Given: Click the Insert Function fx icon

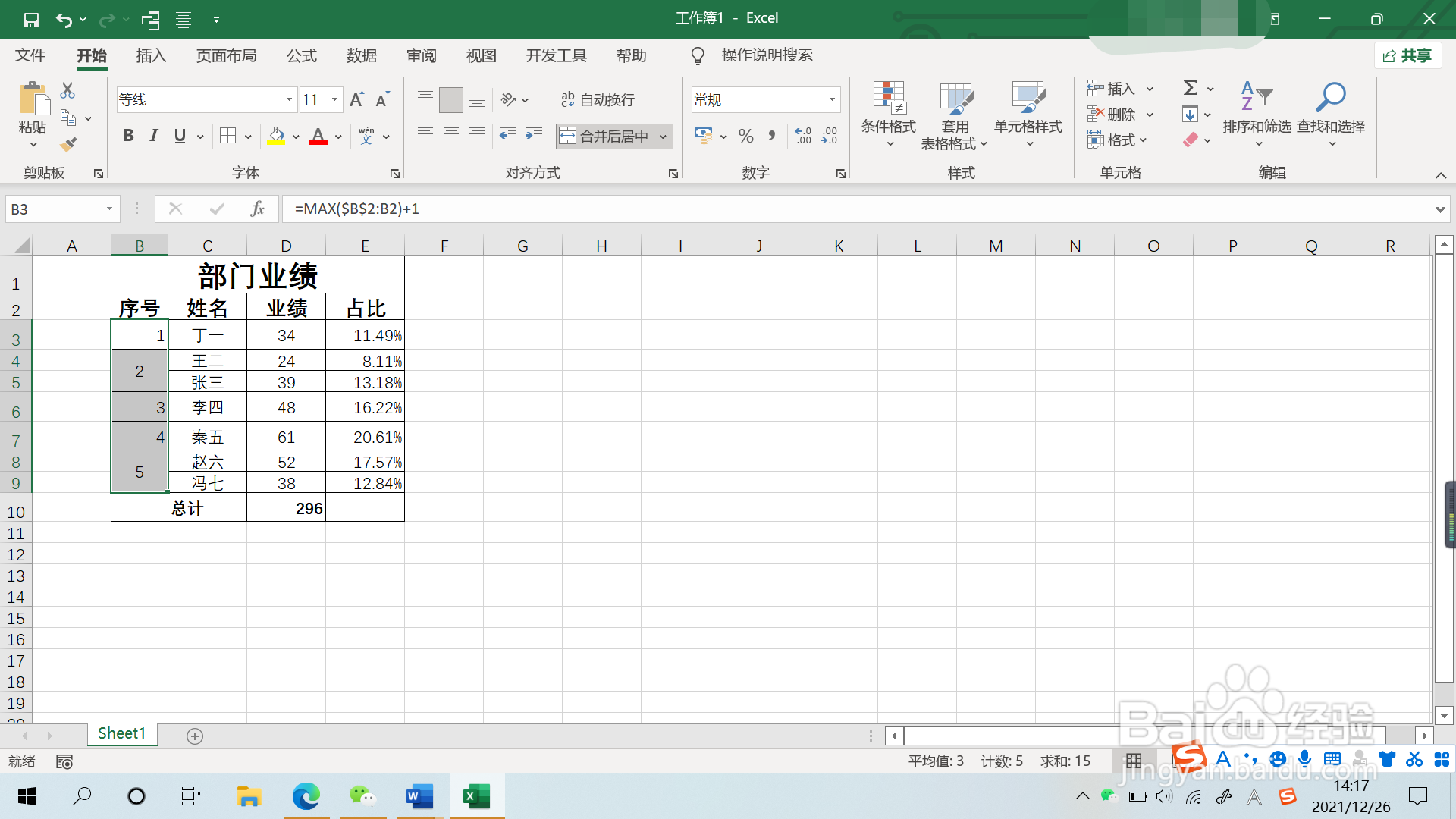Looking at the screenshot, I should [257, 209].
